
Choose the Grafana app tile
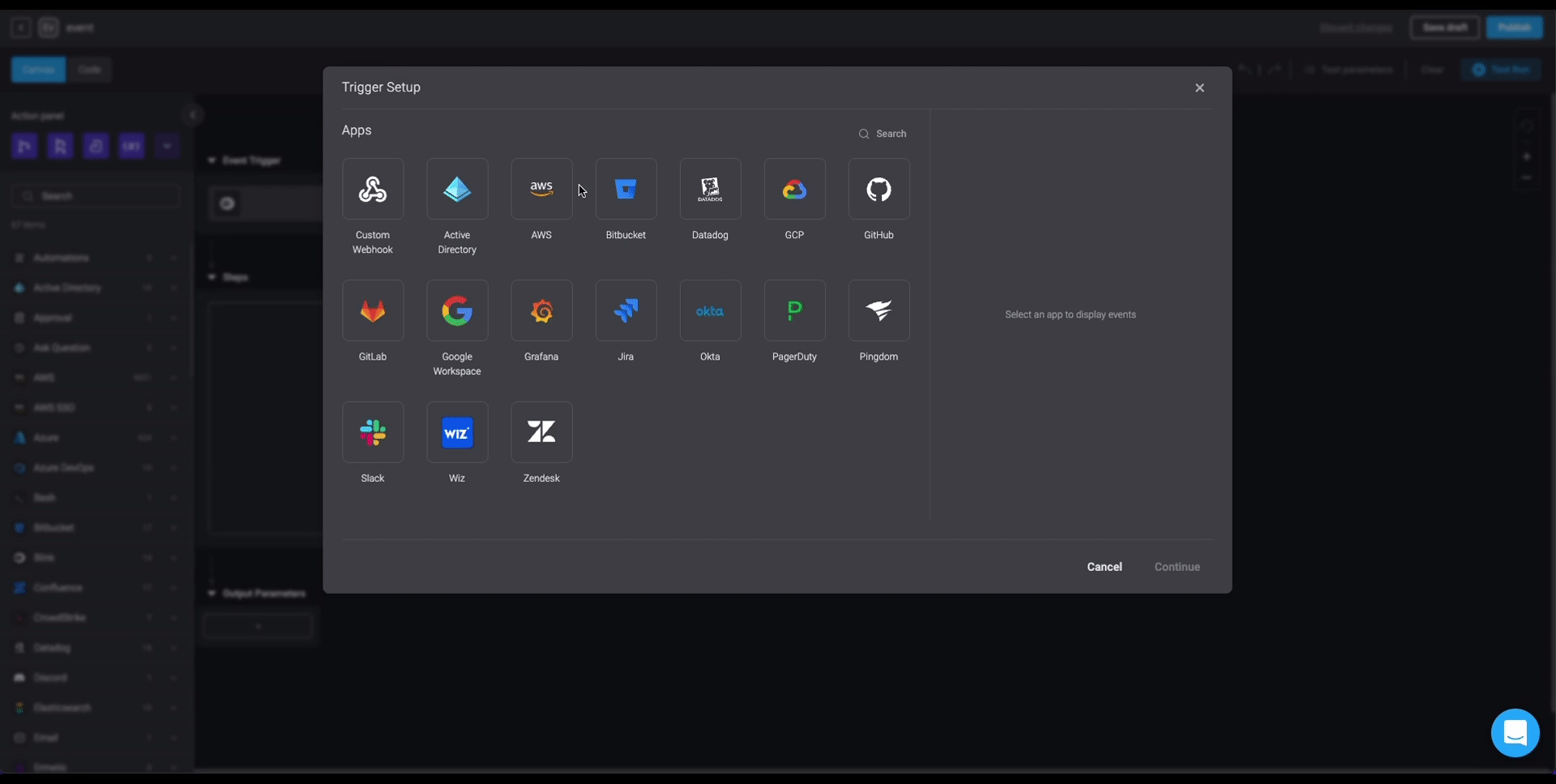point(541,311)
